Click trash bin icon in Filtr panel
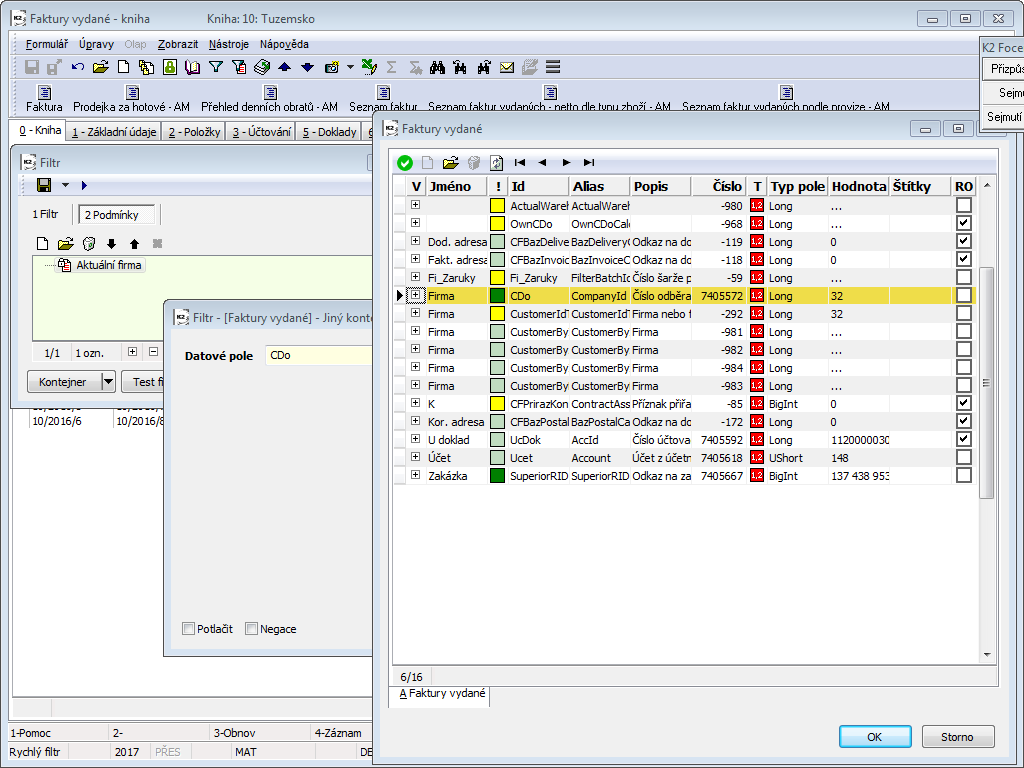This screenshot has height=768, width=1024. click(88, 243)
